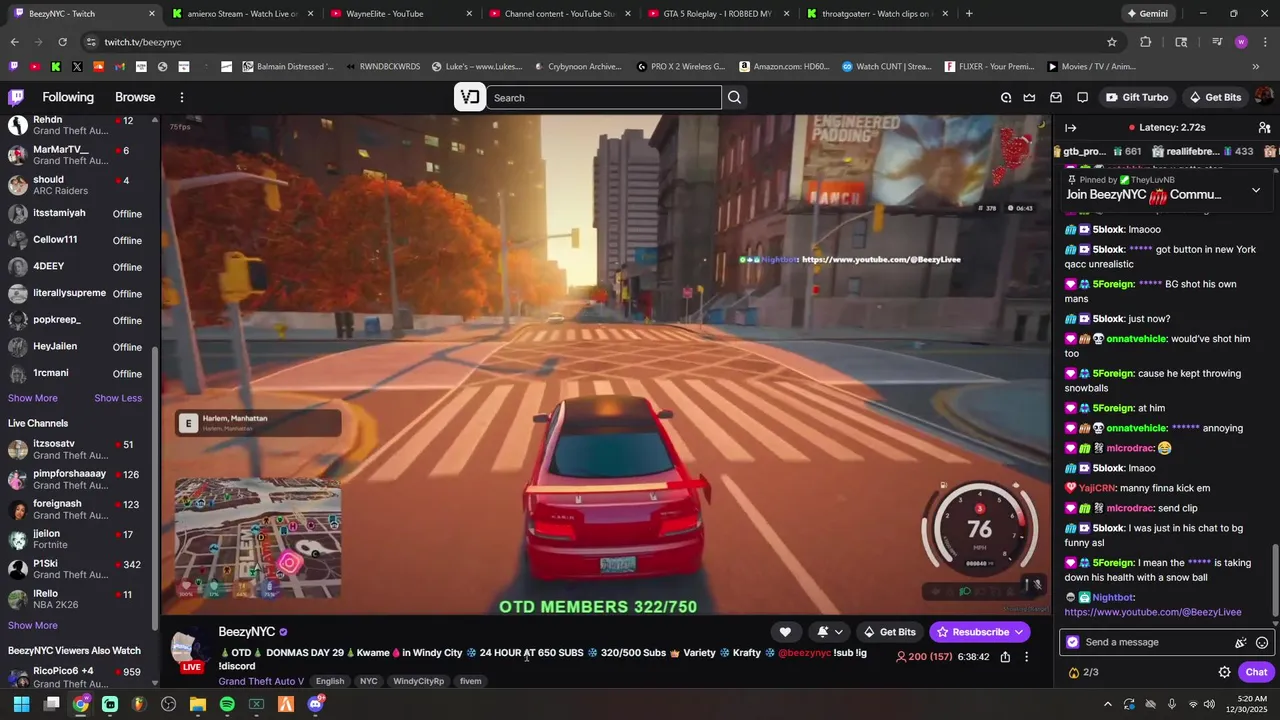Open the Chrome extensions puzzle icon

click(x=1146, y=42)
